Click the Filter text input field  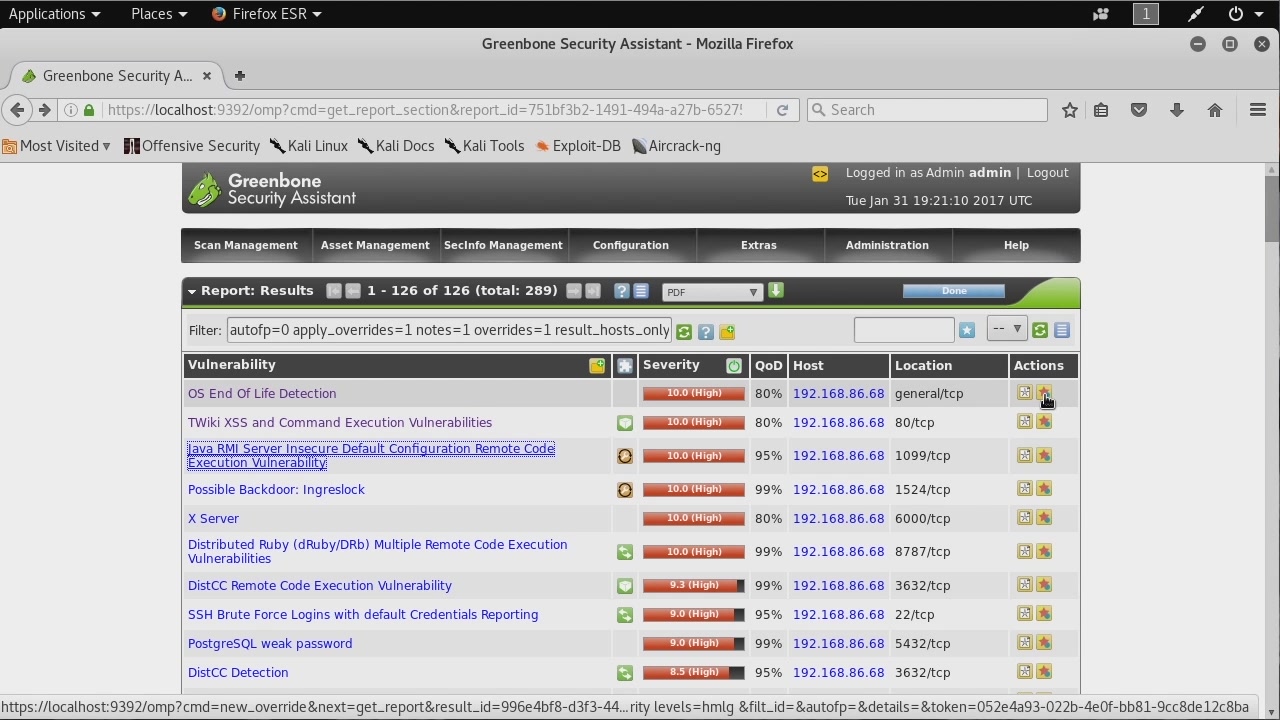449,330
